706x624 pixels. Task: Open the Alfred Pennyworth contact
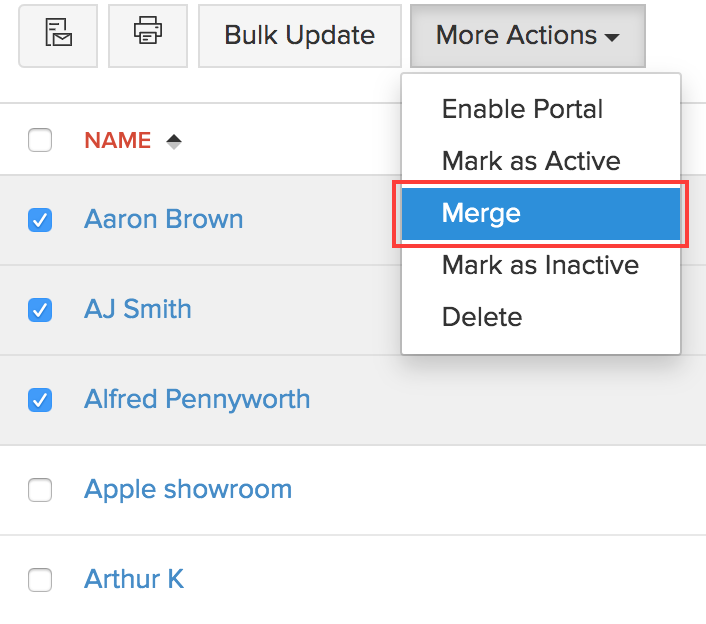point(197,399)
